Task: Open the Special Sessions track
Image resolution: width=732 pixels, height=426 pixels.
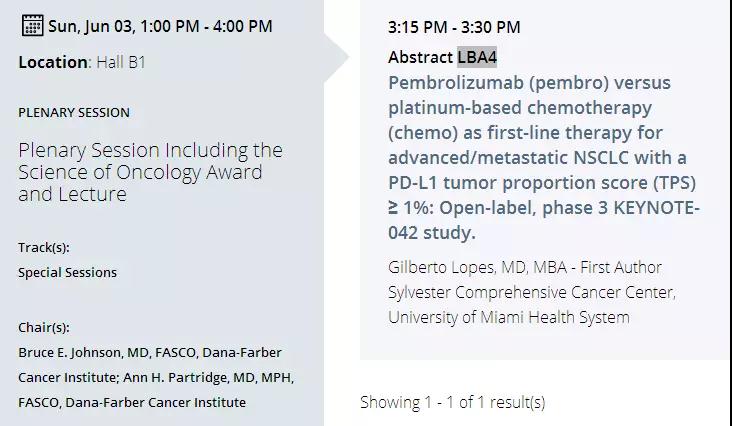Action: point(67,272)
